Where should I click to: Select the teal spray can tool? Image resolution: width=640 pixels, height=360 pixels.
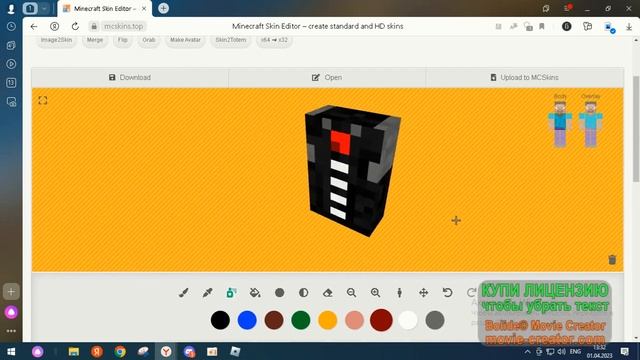pyautogui.click(x=231, y=293)
